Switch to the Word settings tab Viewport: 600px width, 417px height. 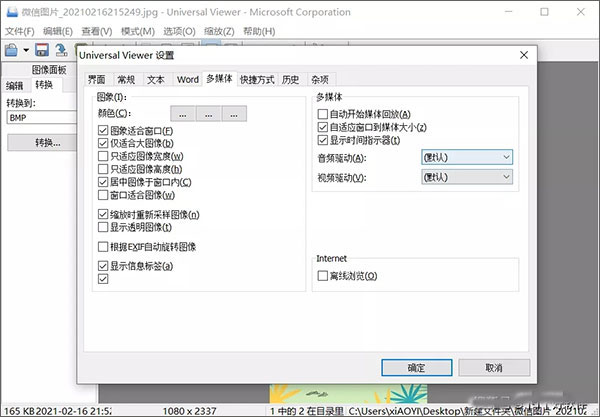pos(187,79)
